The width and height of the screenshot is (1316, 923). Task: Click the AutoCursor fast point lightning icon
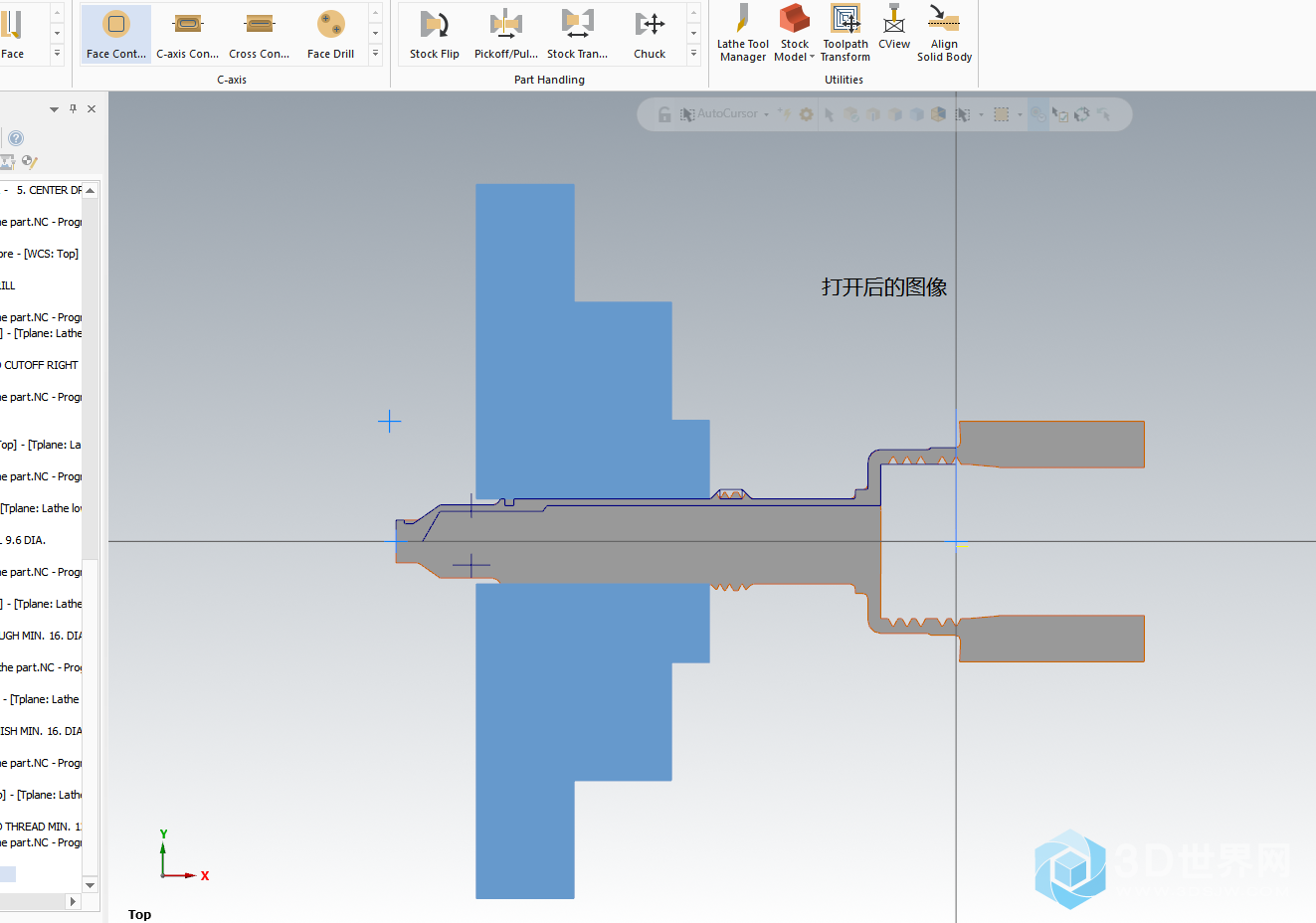(x=786, y=114)
